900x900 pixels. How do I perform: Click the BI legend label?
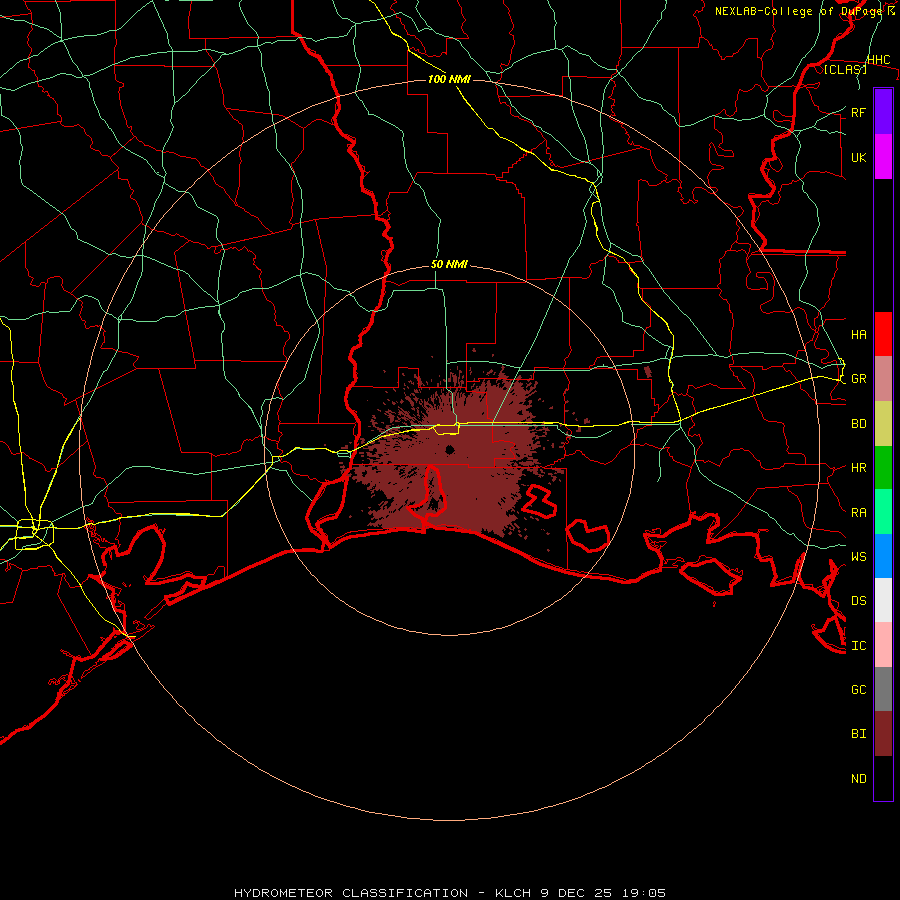pyautogui.click(x=858, y=734)
